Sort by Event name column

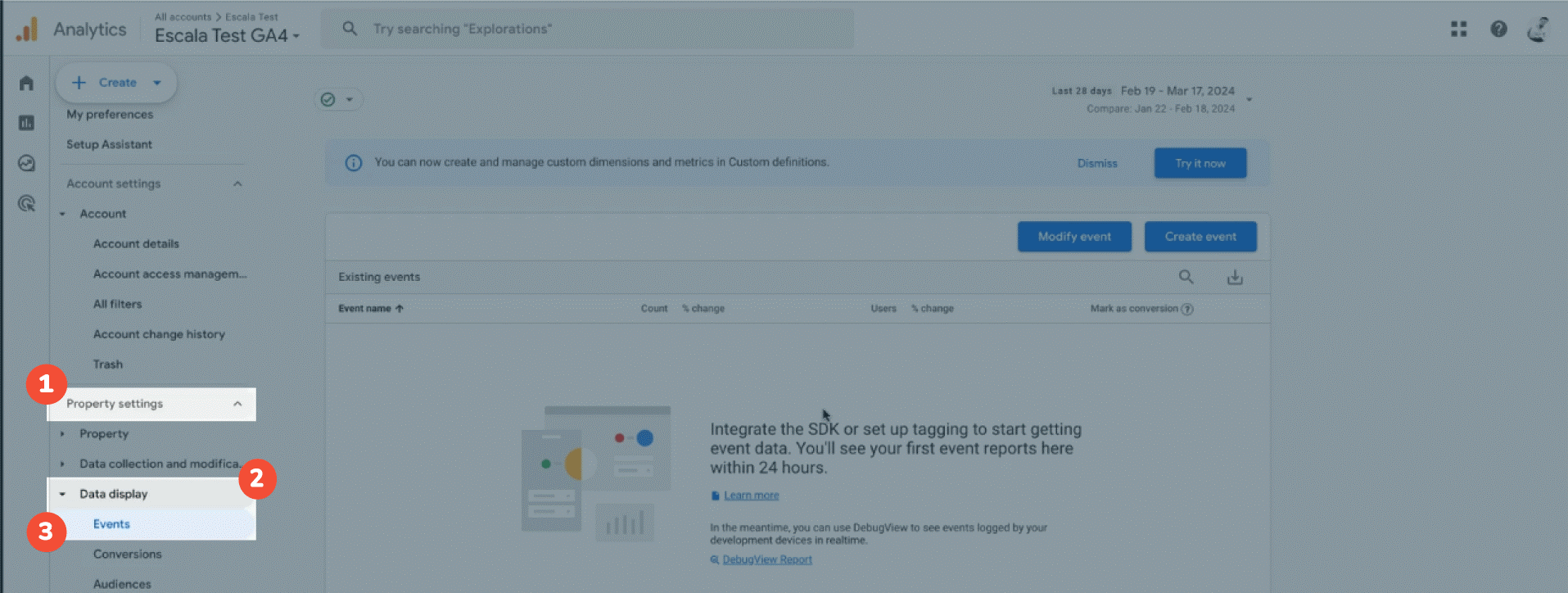point(371,309)
